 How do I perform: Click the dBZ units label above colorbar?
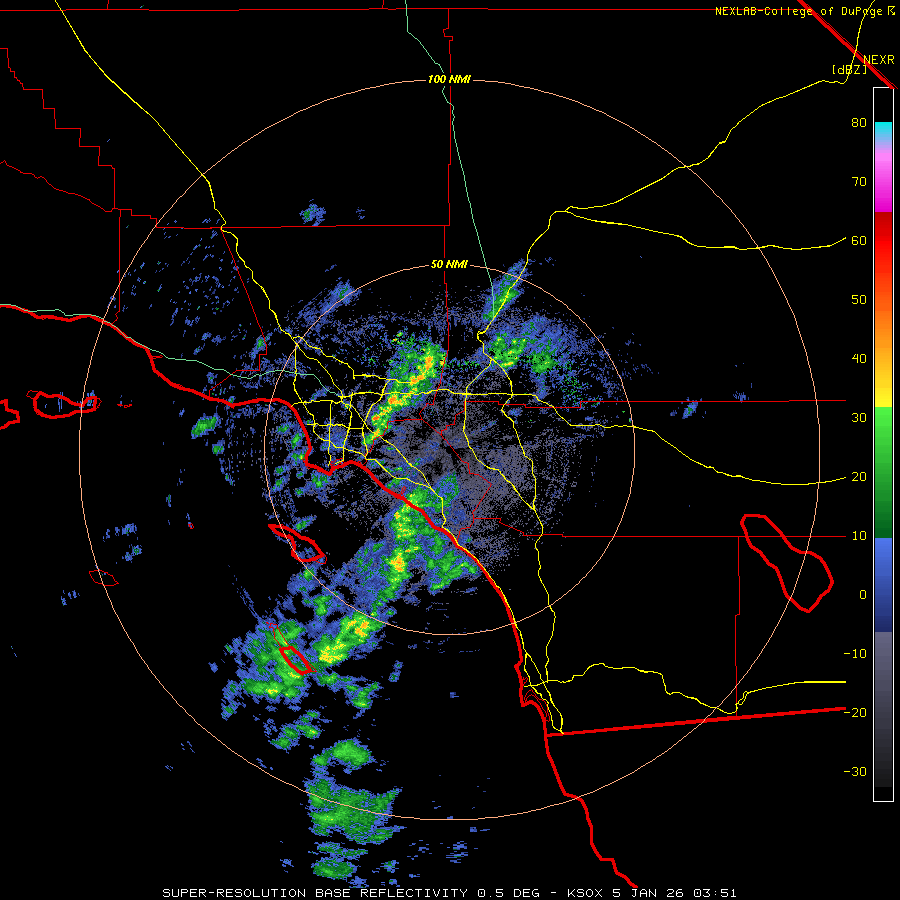849,69
